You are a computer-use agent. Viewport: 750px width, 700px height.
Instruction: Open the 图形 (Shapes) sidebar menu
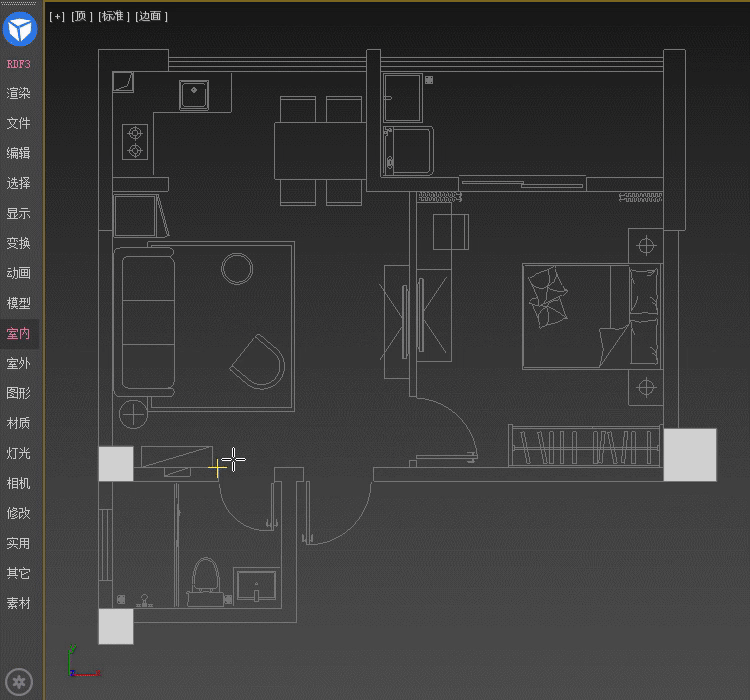[19, 393]
